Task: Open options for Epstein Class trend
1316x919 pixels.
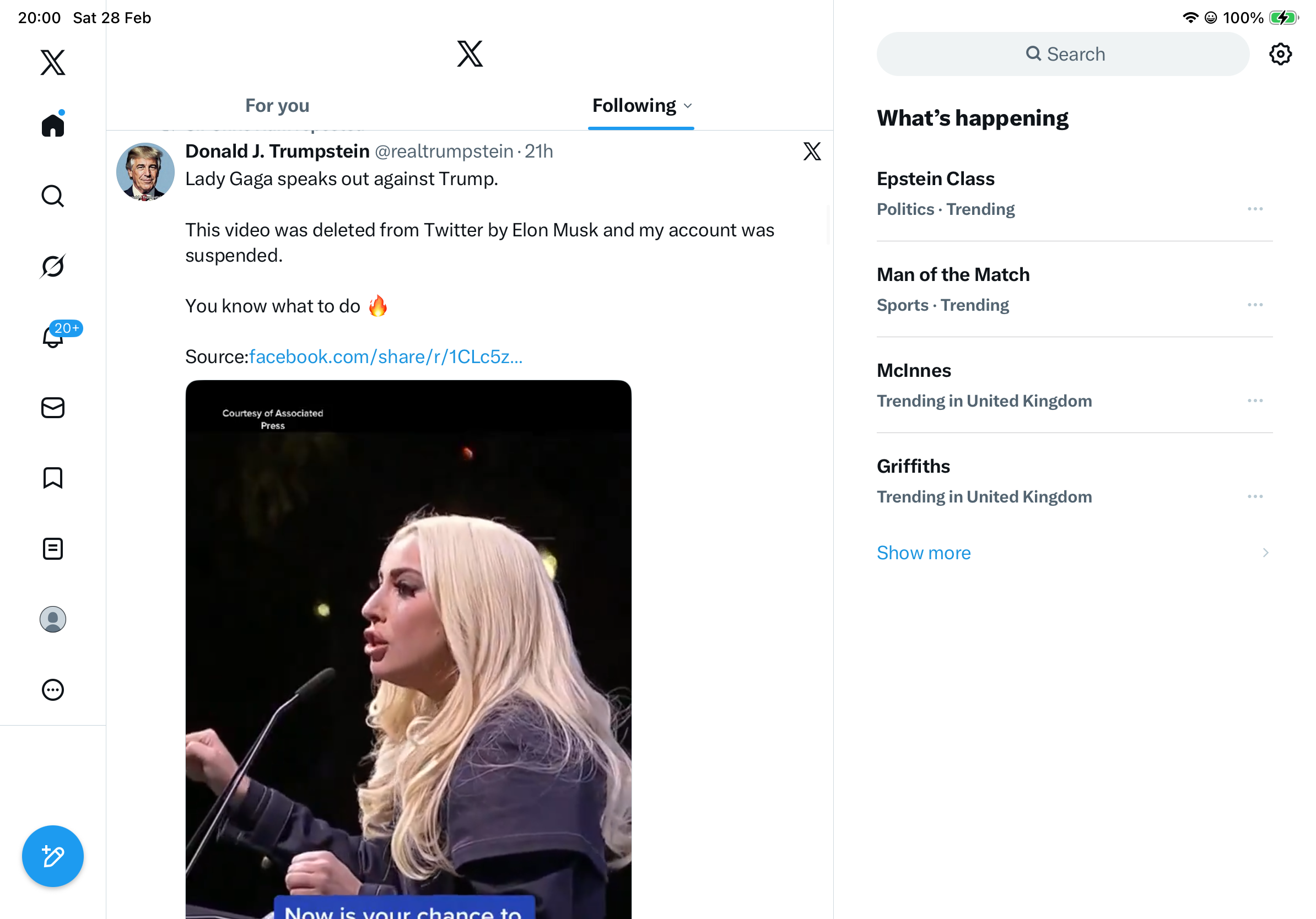Action: (1255, 209)
